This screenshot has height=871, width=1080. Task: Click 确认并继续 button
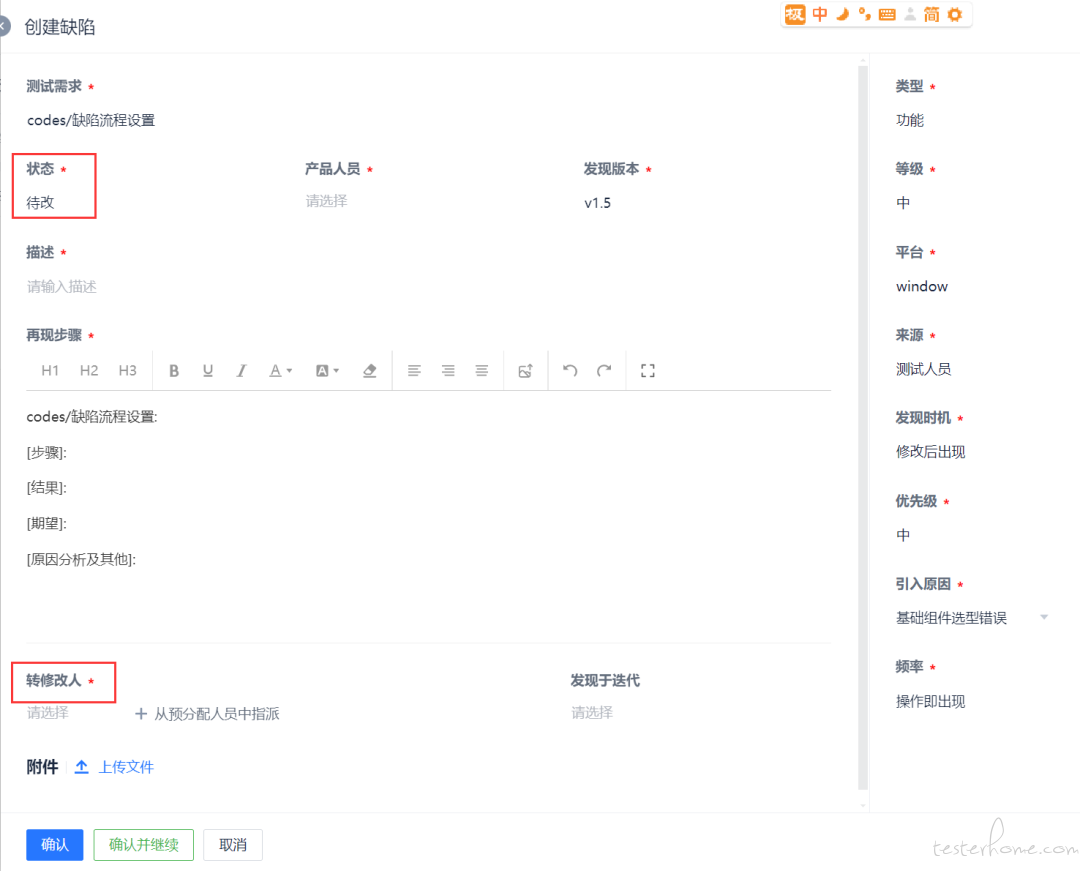(x=144, y=845)
